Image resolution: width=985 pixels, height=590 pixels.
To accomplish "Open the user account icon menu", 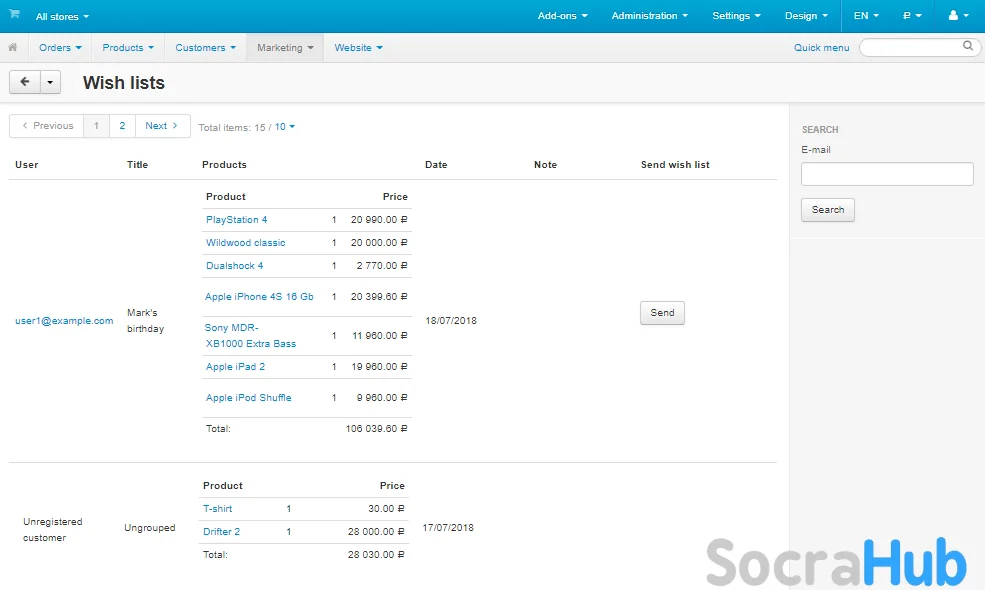I will click(x=958, y=16).
